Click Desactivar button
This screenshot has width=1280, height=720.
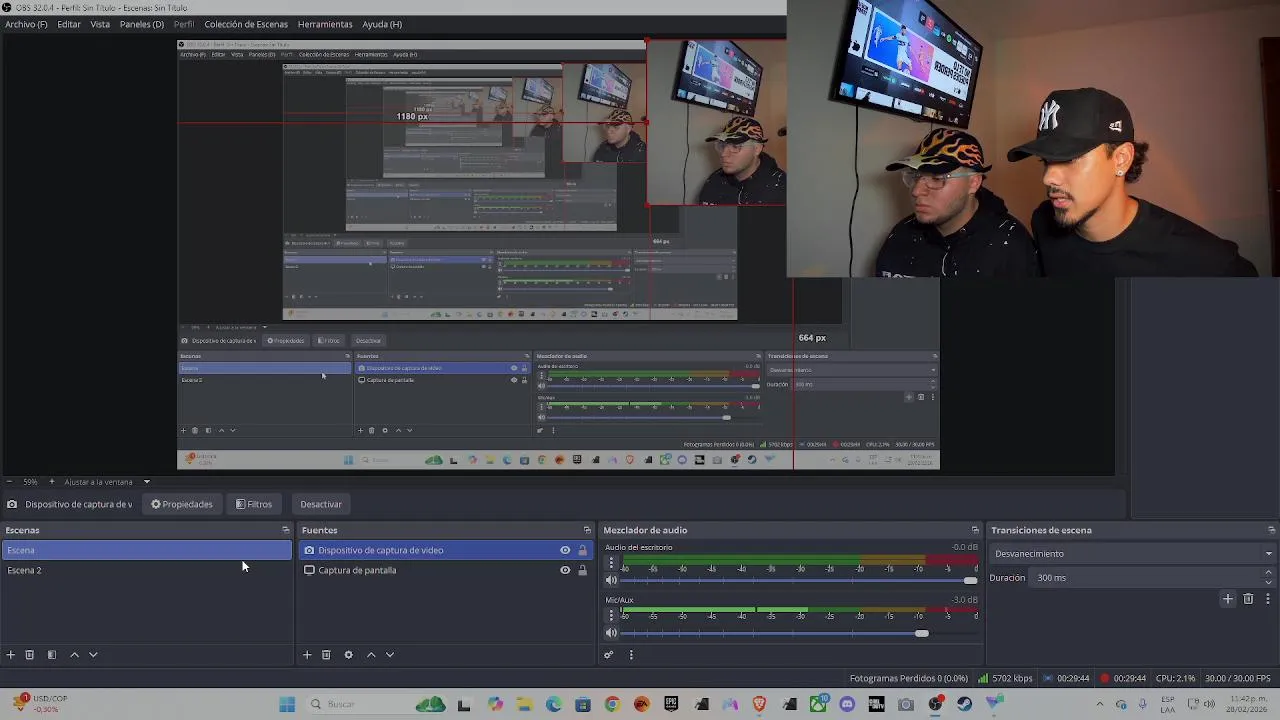321,504
